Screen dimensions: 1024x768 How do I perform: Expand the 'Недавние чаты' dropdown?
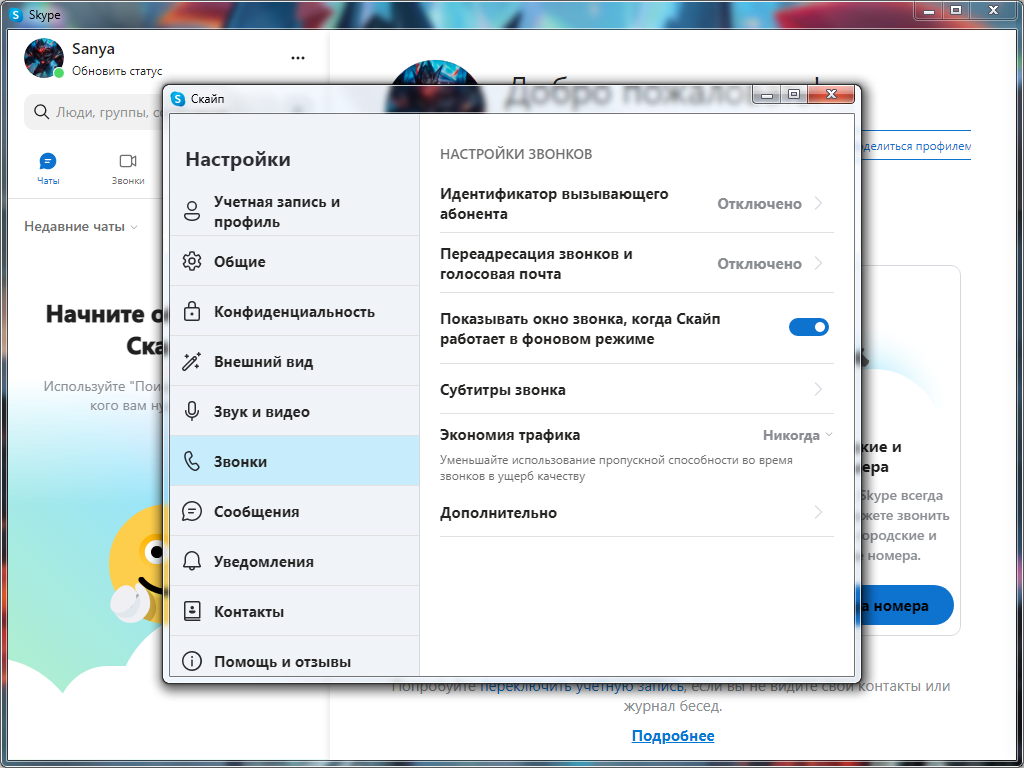pos(81,227)
